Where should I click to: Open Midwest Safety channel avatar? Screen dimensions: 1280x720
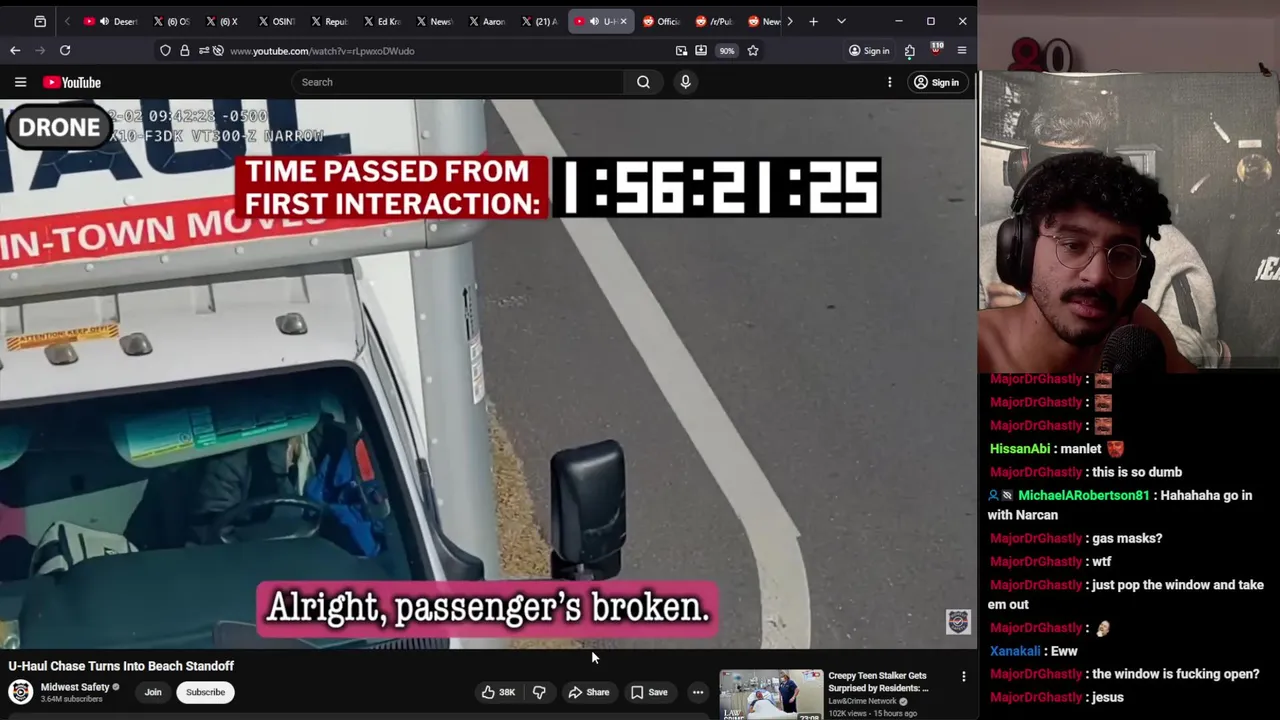20,692
